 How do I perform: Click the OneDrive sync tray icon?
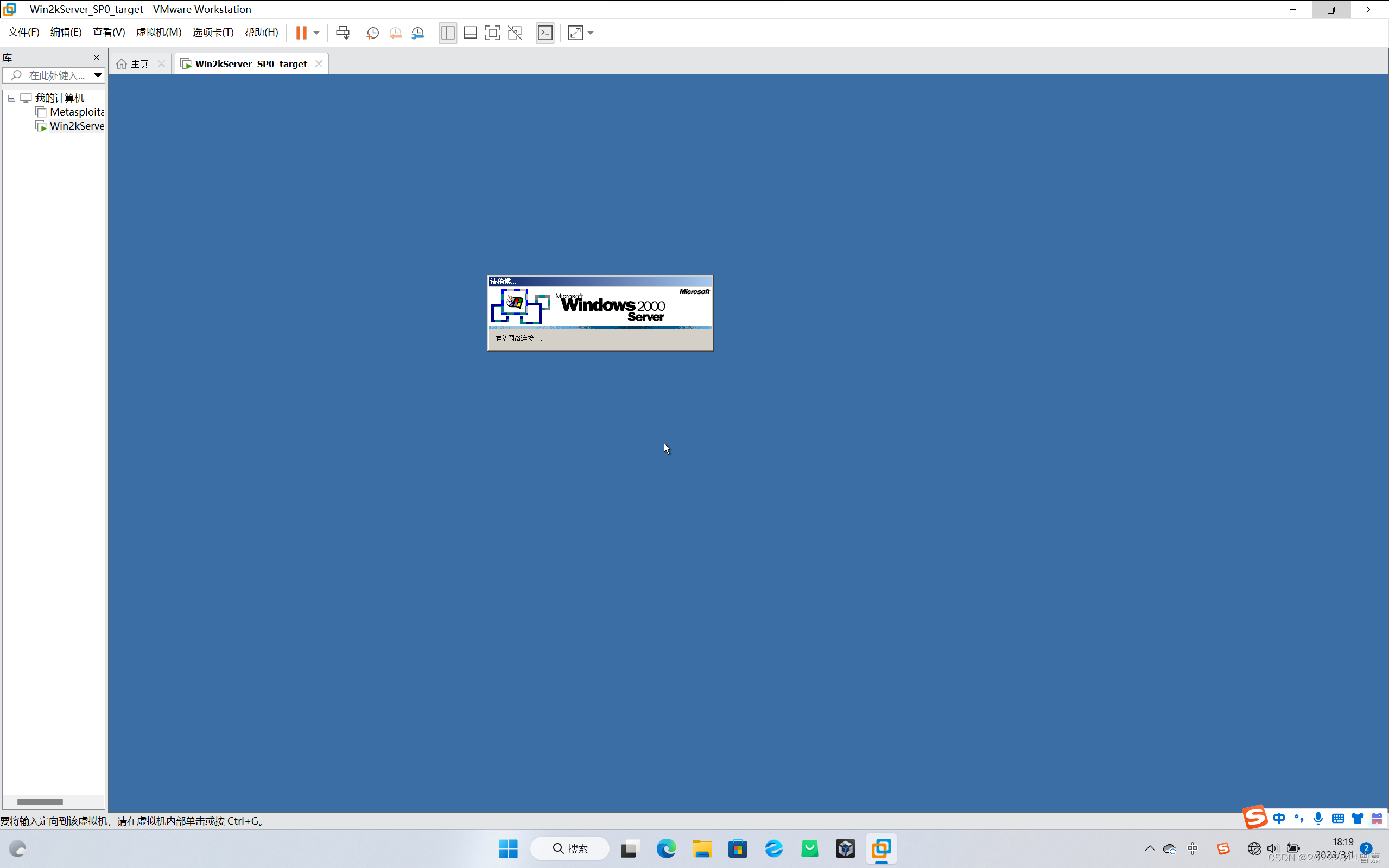point(1170,848)
